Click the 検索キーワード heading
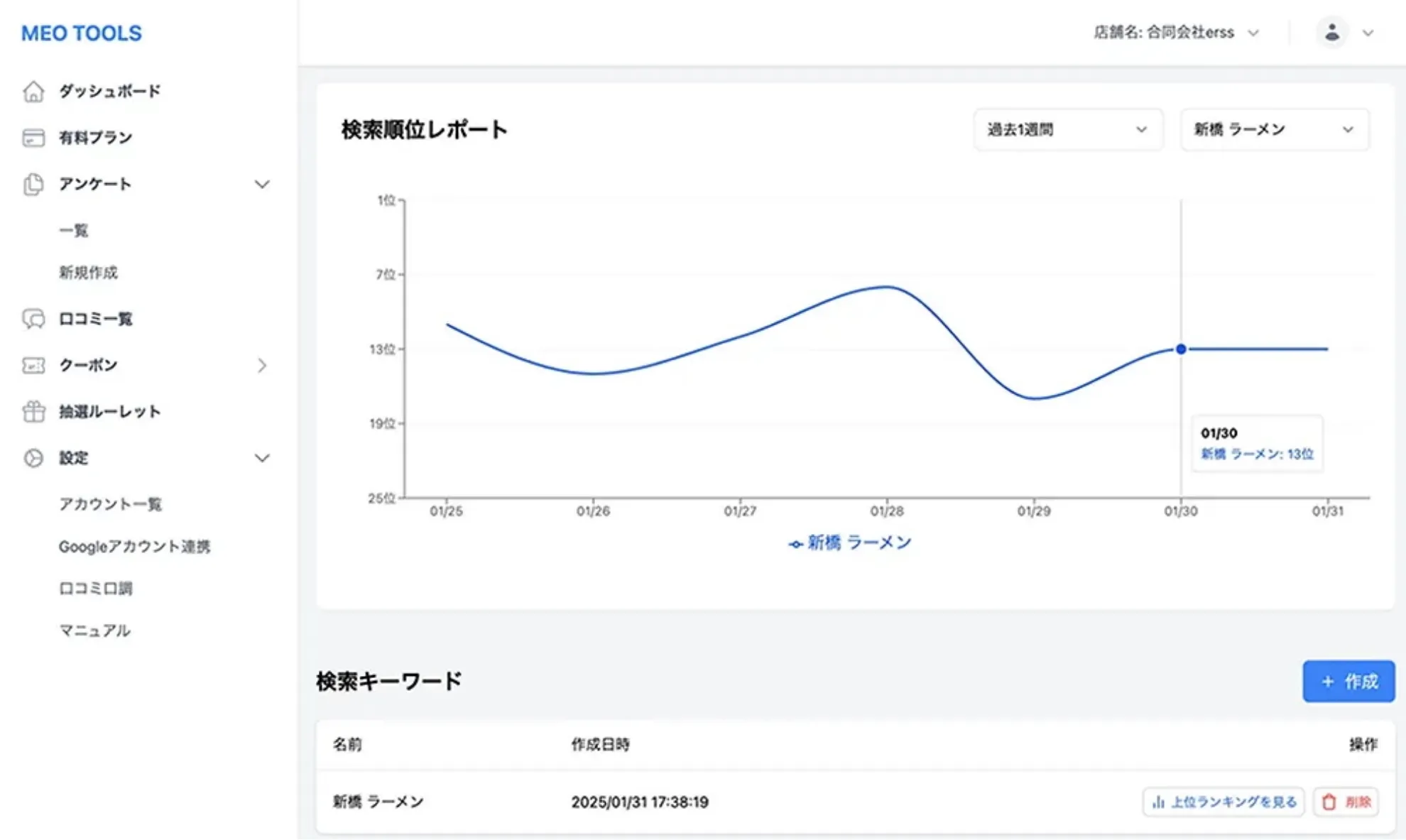1406x840 pixels. coord(389,682)
